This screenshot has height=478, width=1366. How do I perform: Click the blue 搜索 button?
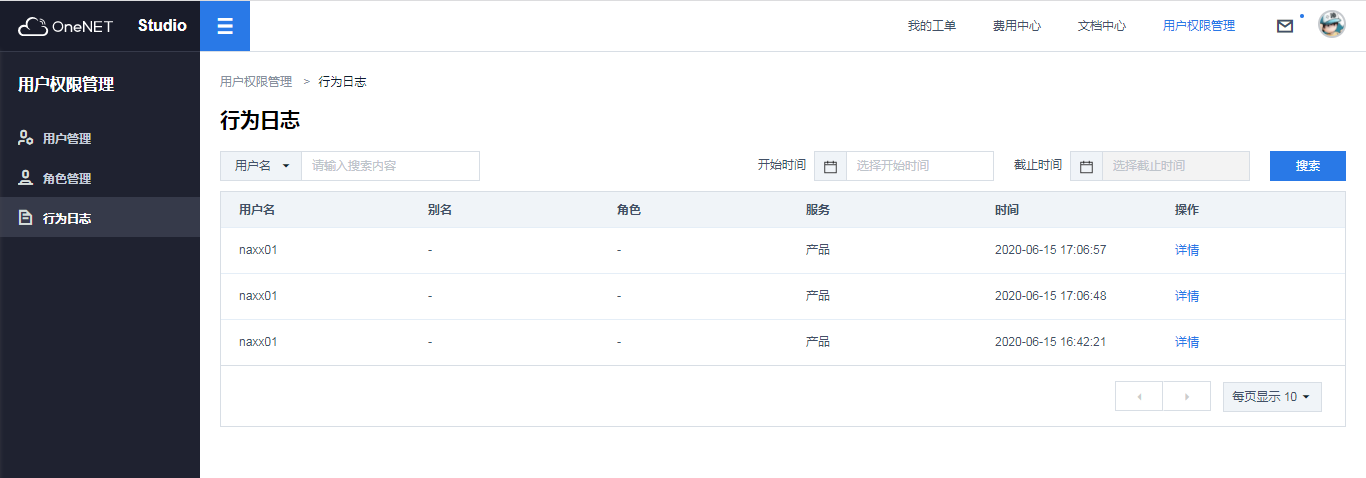pyautogui.click(x=1308, y=166)
